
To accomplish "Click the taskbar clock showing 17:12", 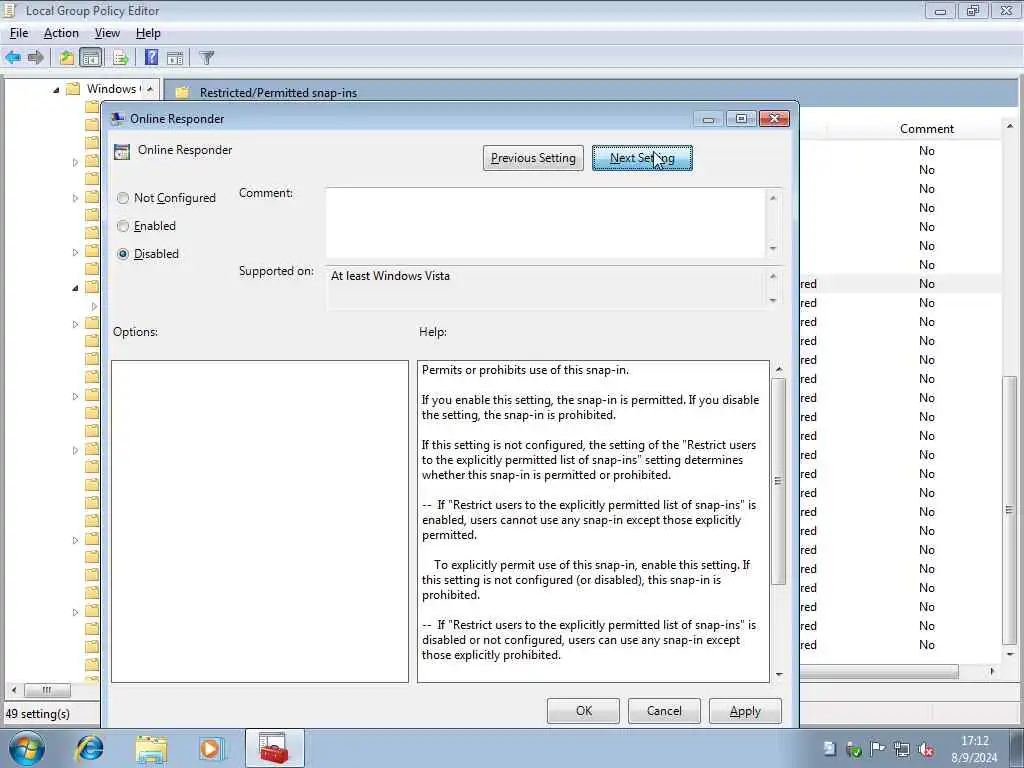I will [x=974, y=749].
